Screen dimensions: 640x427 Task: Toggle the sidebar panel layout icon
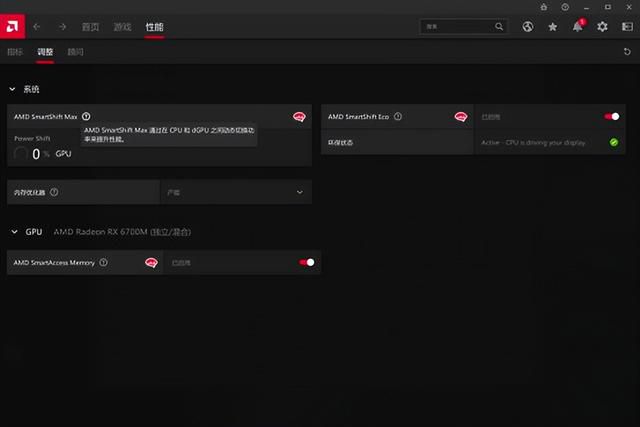click(x=627, y=27)
